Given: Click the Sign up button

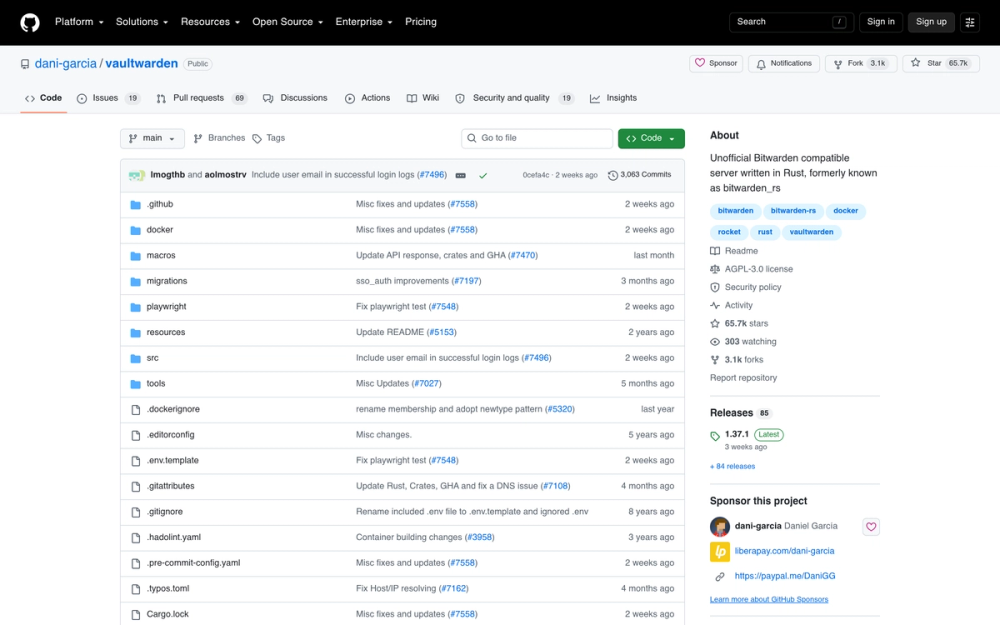Looking at the screenshot, I should point(931,22).
